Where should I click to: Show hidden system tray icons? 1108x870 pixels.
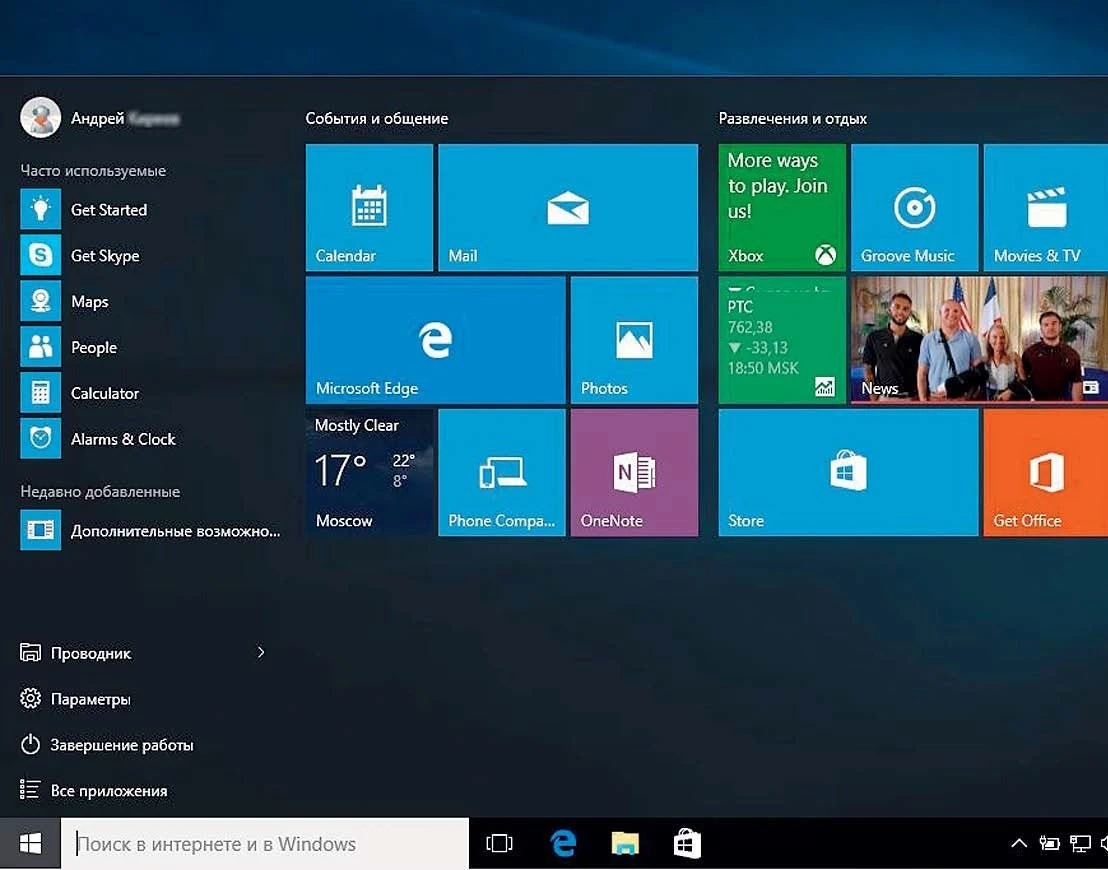click(1018, 844)
